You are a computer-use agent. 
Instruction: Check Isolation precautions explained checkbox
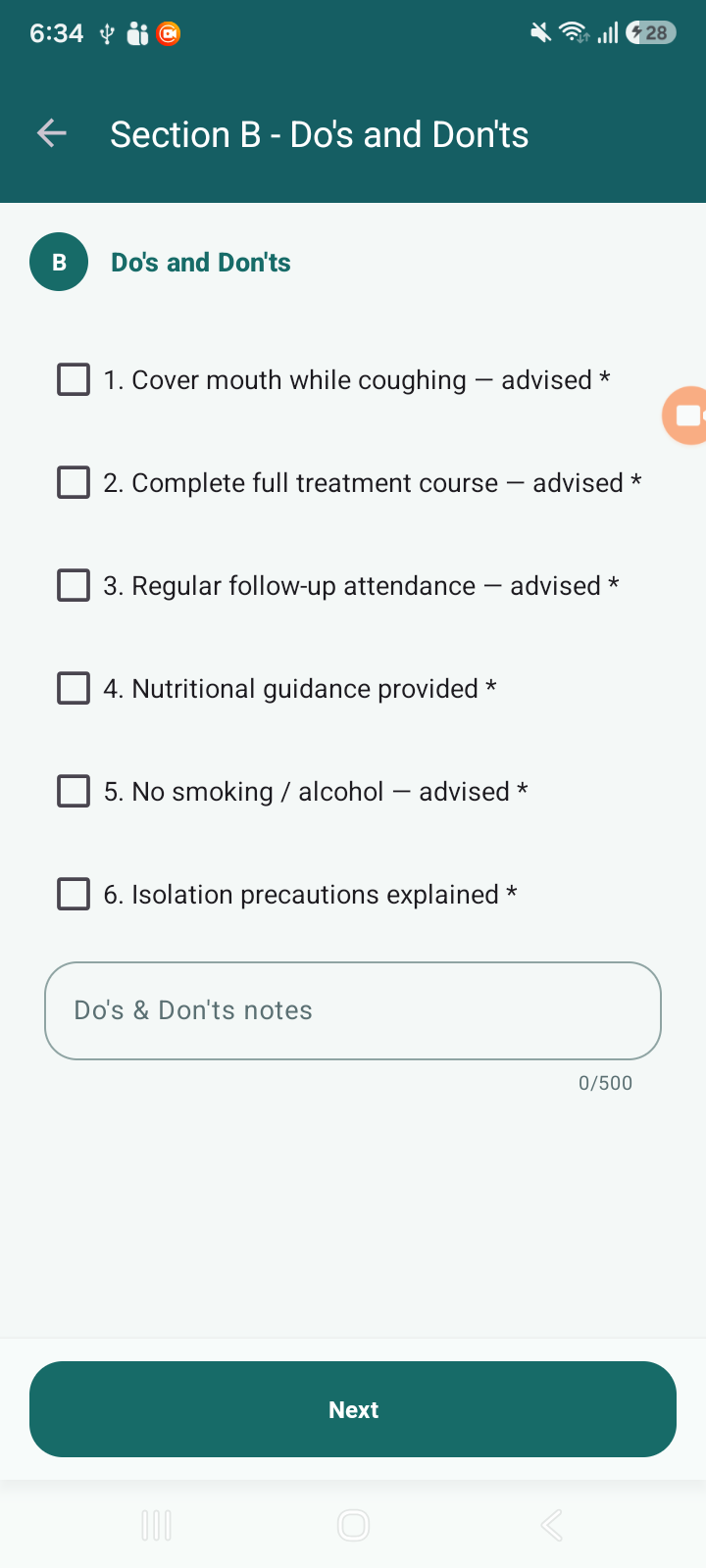(74, 894)
